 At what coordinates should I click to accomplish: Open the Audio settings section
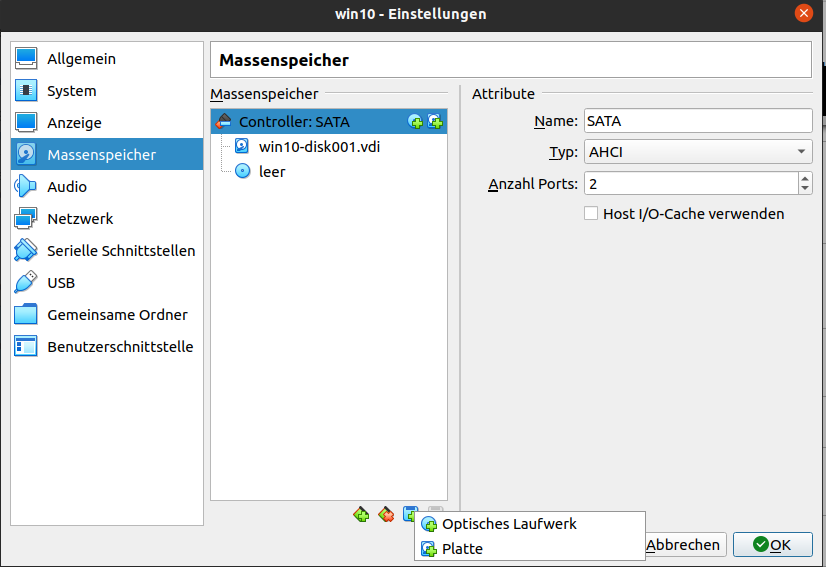pyautogui.click(x=67, y=187)
